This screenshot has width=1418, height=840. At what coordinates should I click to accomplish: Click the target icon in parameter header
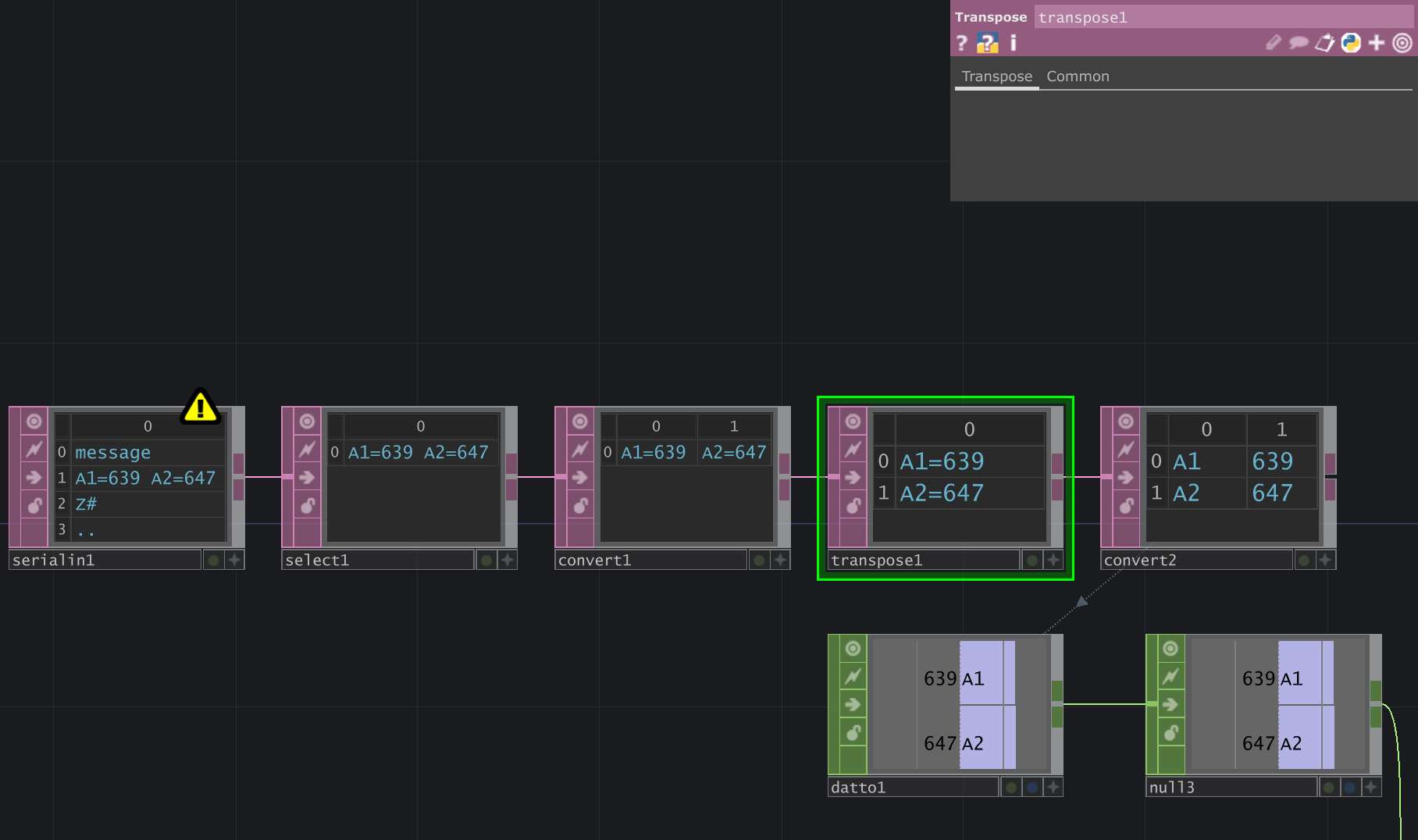point(1402,43)
